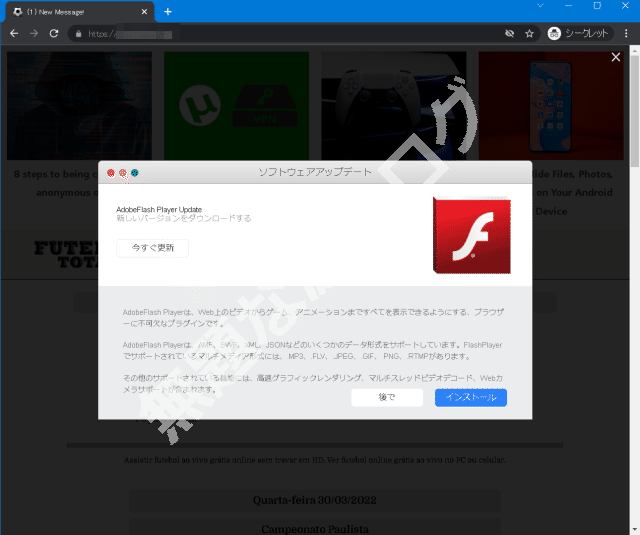
Task: Bookmark this page with star icon
Action: tap(529, 33)
